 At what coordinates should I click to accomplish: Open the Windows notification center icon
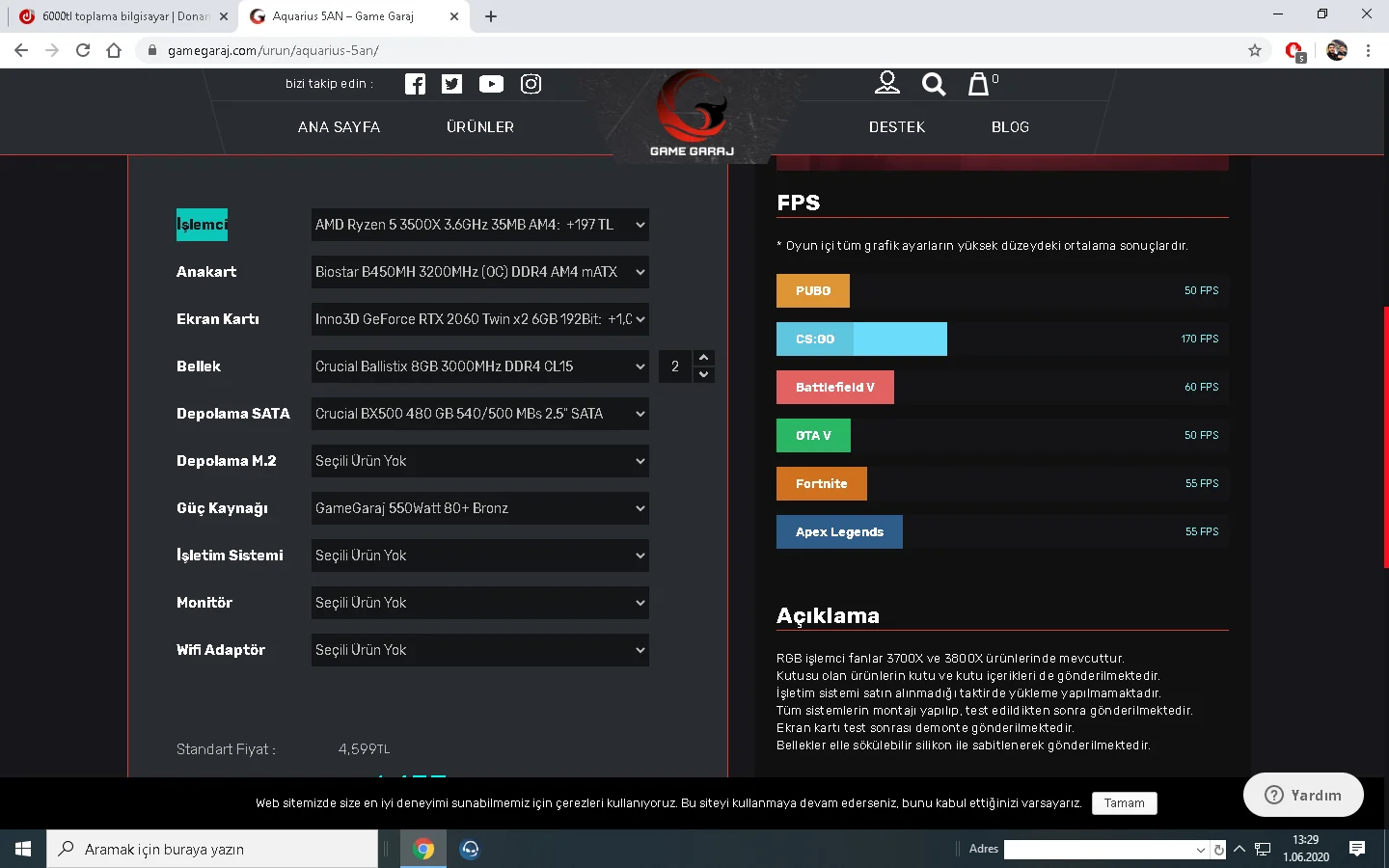point(1357,849)
